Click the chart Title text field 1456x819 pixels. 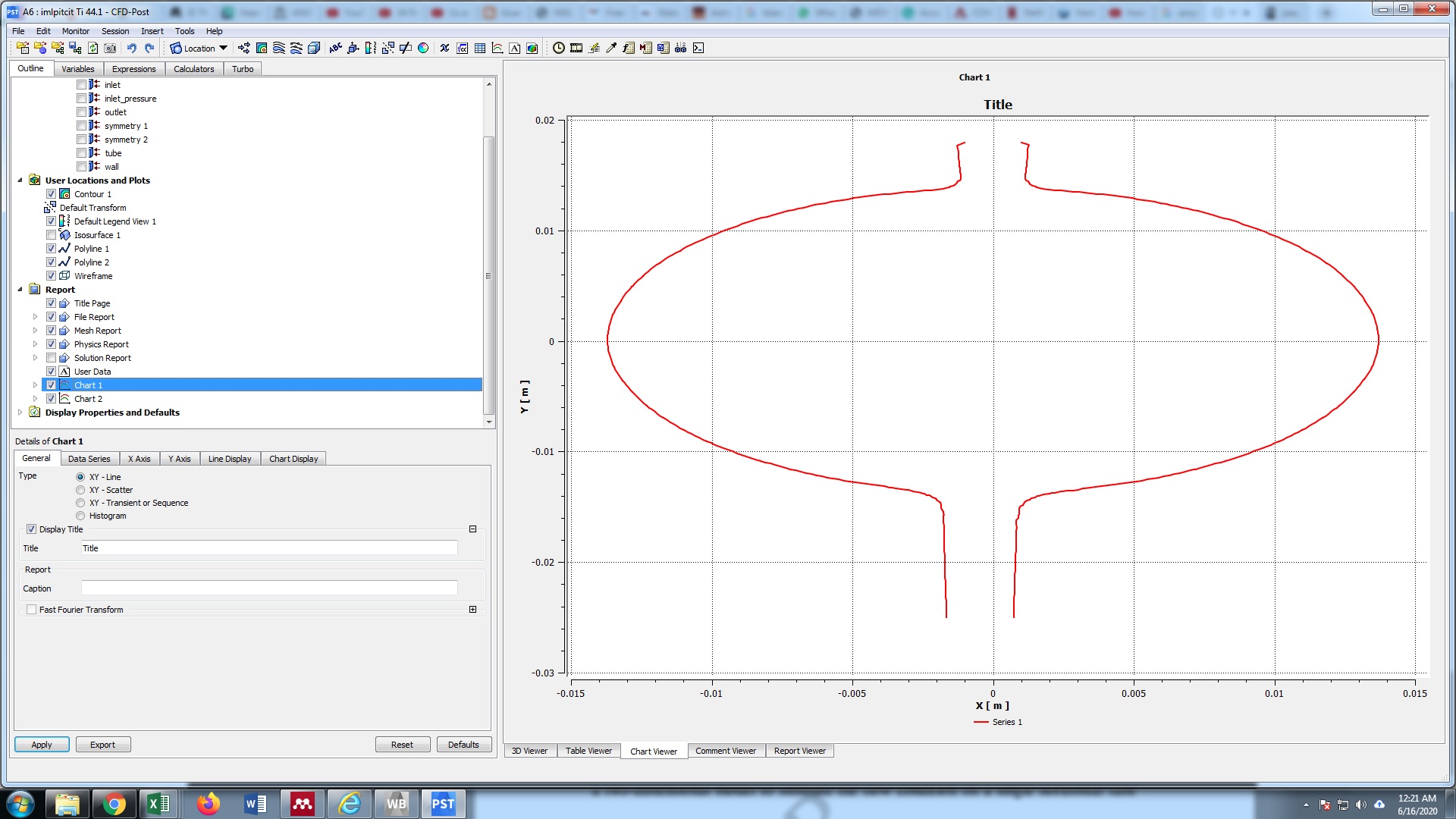click(269, 548)
